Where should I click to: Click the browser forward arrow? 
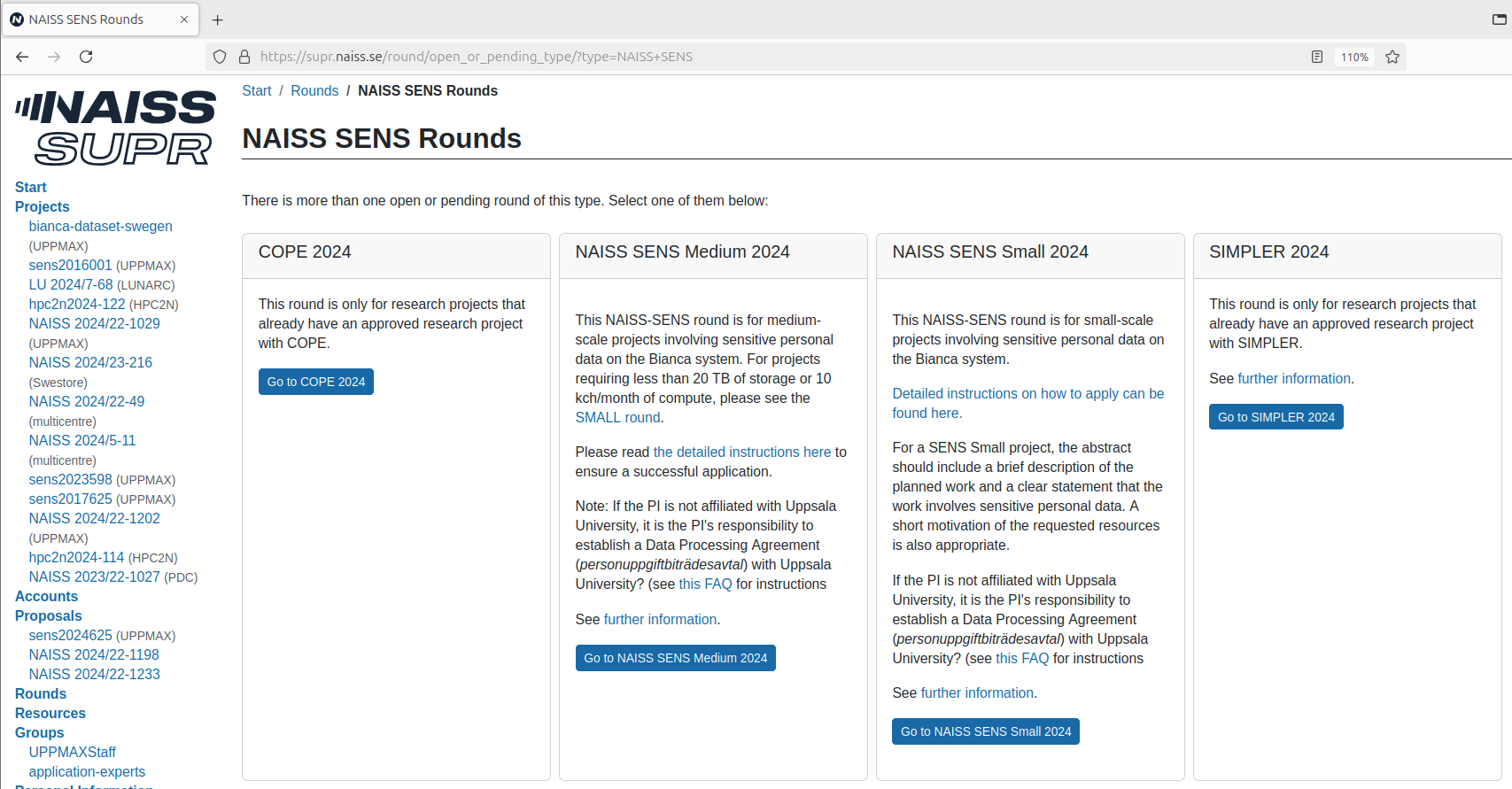54,57
